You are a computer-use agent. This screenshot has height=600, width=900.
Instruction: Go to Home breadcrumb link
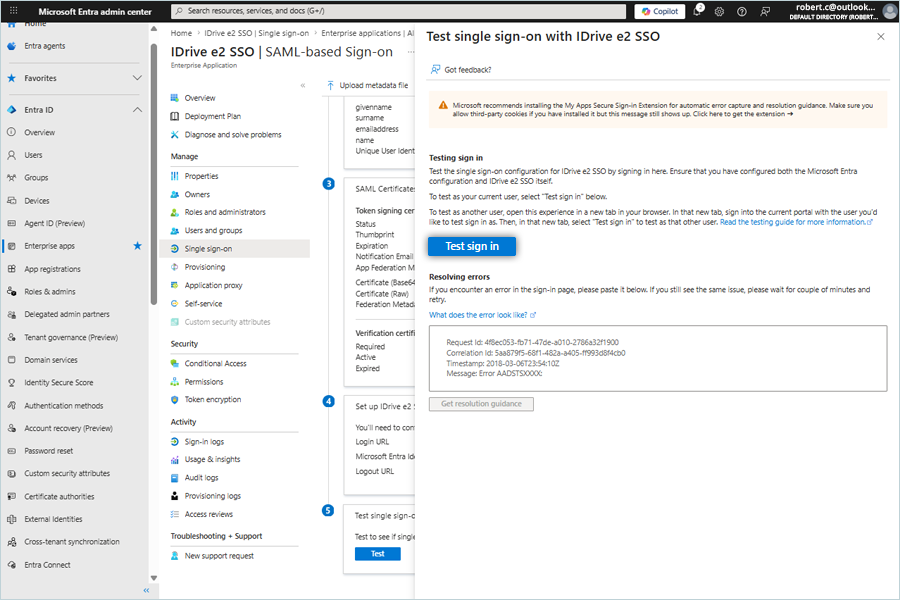click(181, 33)
